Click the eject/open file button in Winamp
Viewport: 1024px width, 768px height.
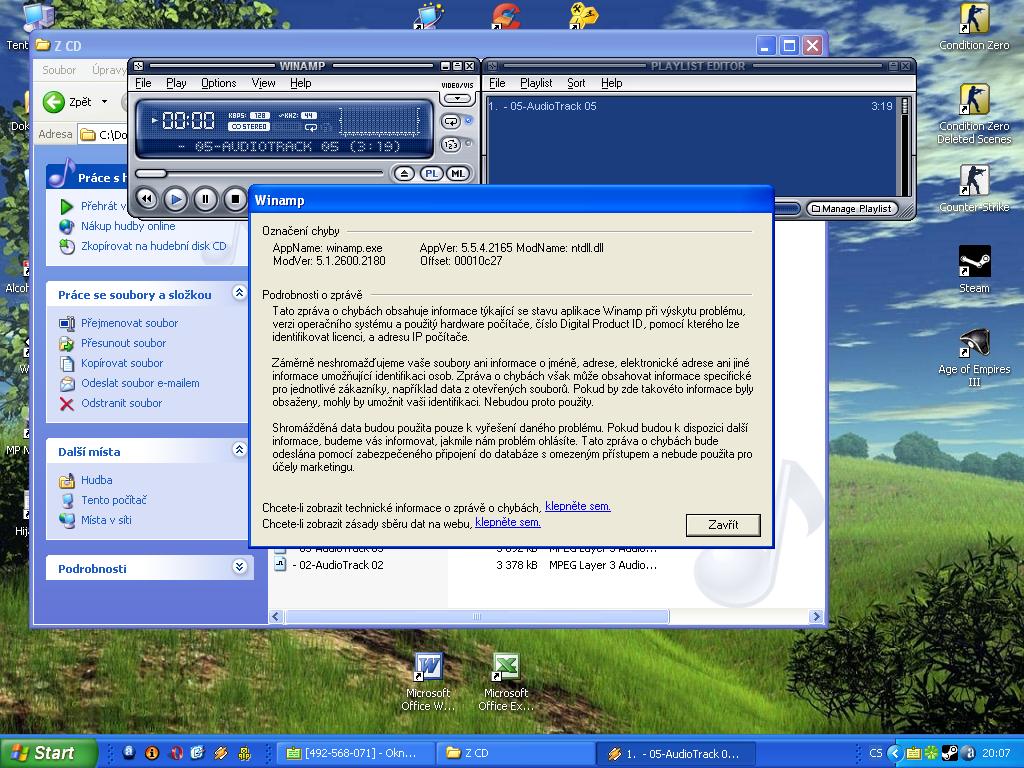pos(404,174)
